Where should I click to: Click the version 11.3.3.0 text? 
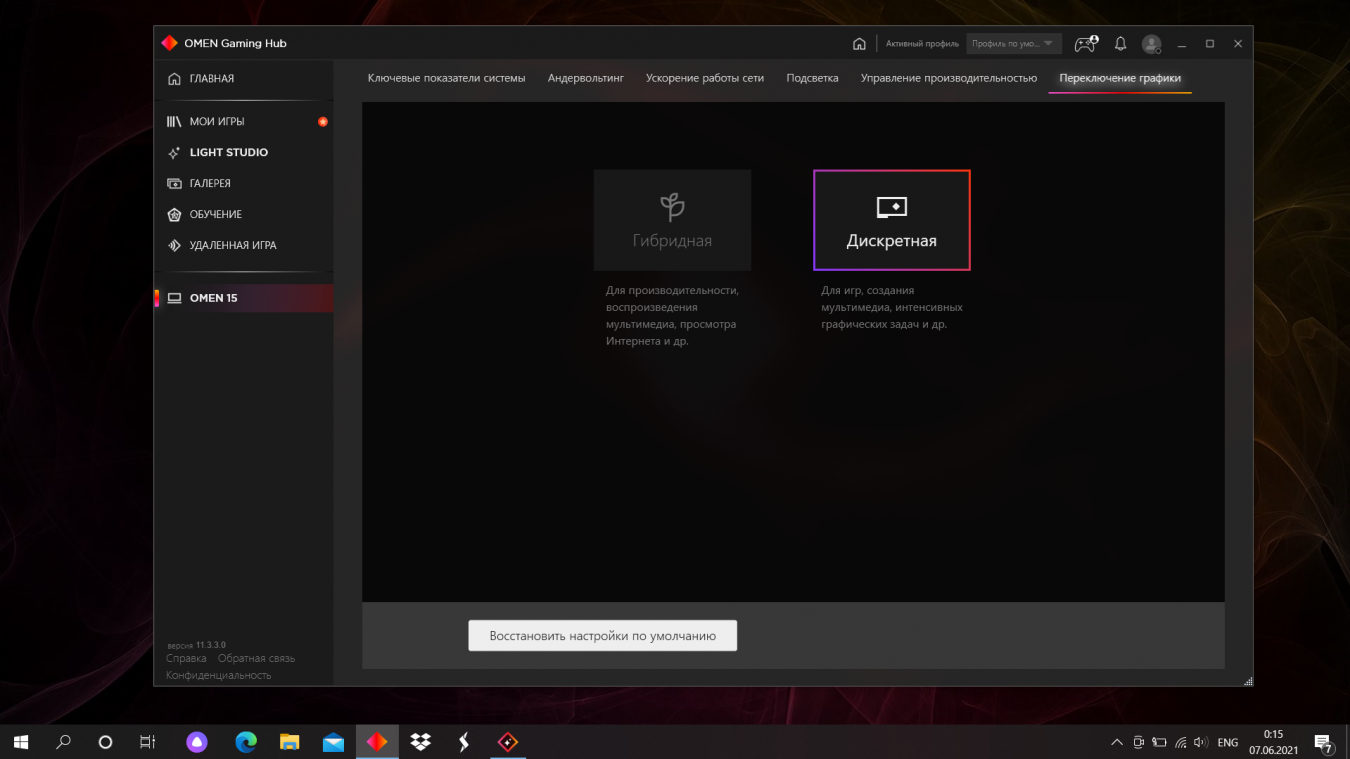coord(197,645)
